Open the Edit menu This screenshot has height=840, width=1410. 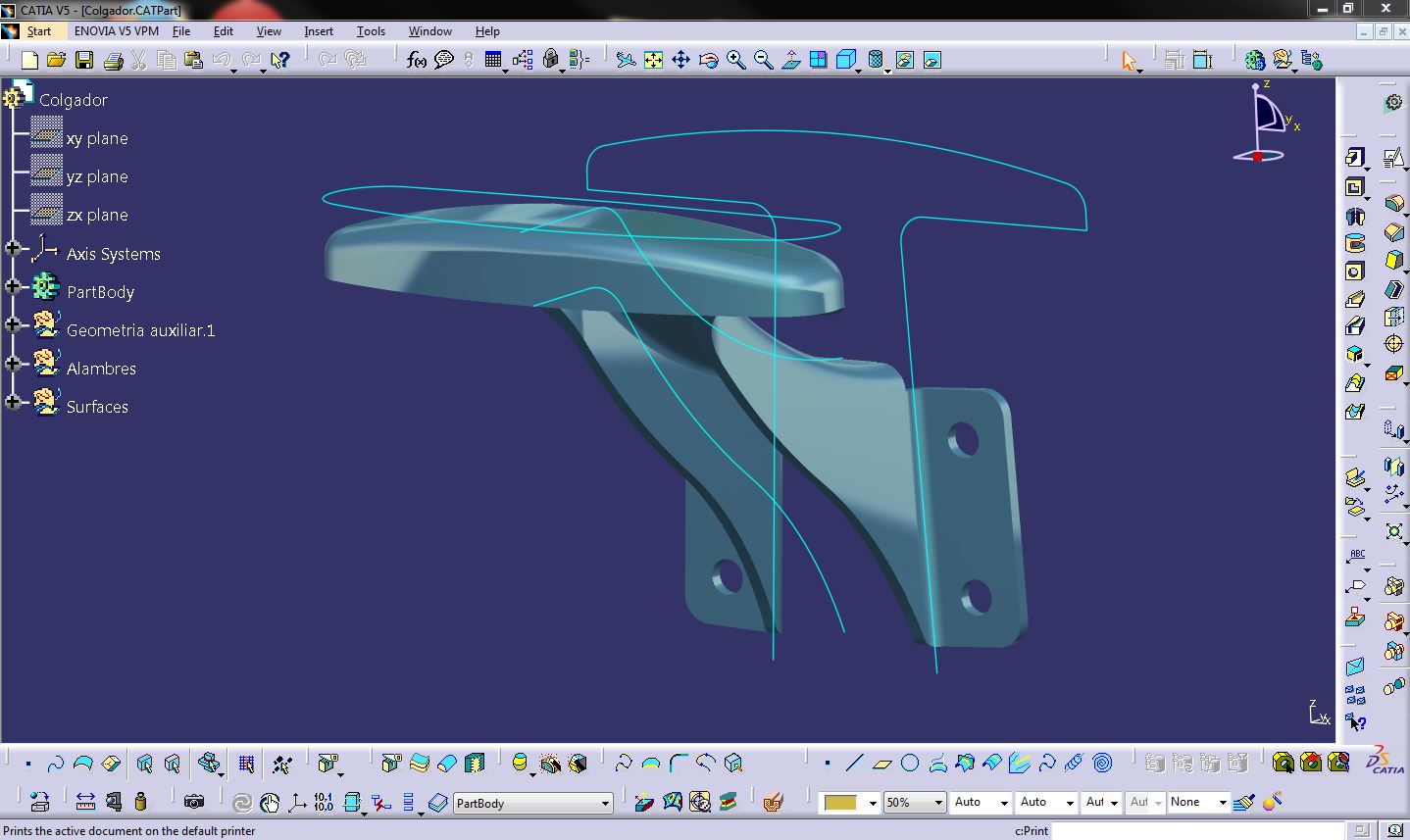tap(224, 30)
